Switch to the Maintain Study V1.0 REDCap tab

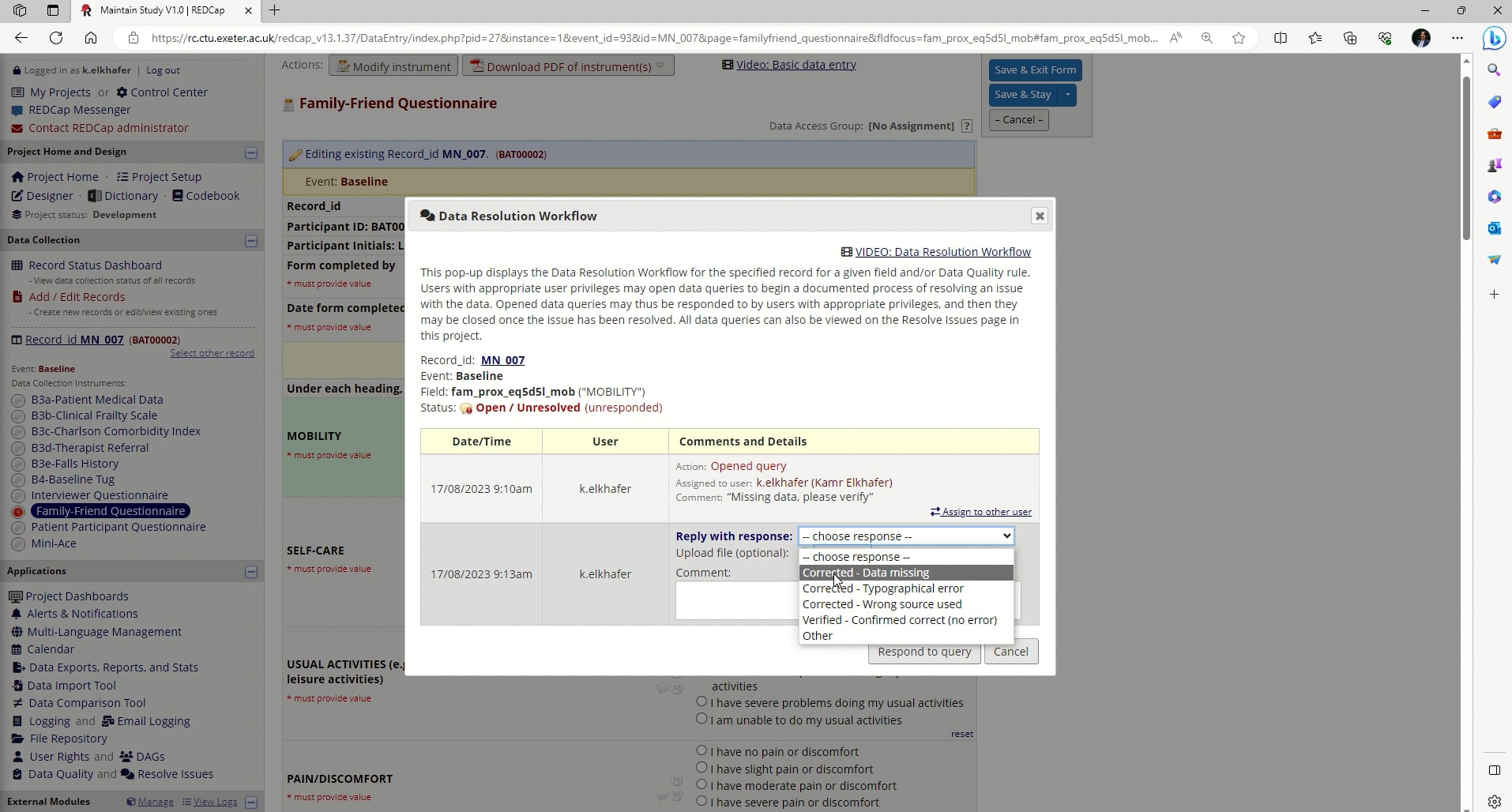point(164,10)
